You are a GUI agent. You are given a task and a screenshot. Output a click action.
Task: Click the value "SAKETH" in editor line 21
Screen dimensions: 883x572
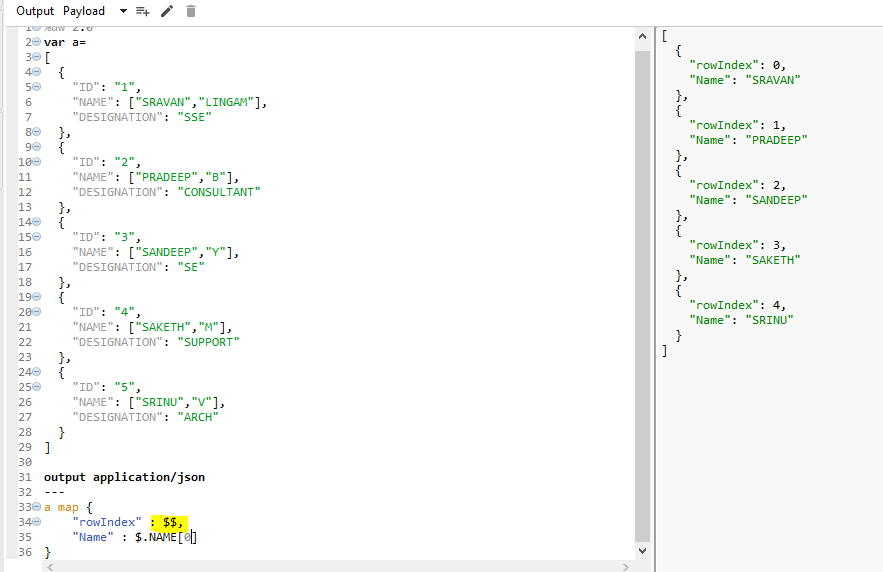click(x=163, y=327)
